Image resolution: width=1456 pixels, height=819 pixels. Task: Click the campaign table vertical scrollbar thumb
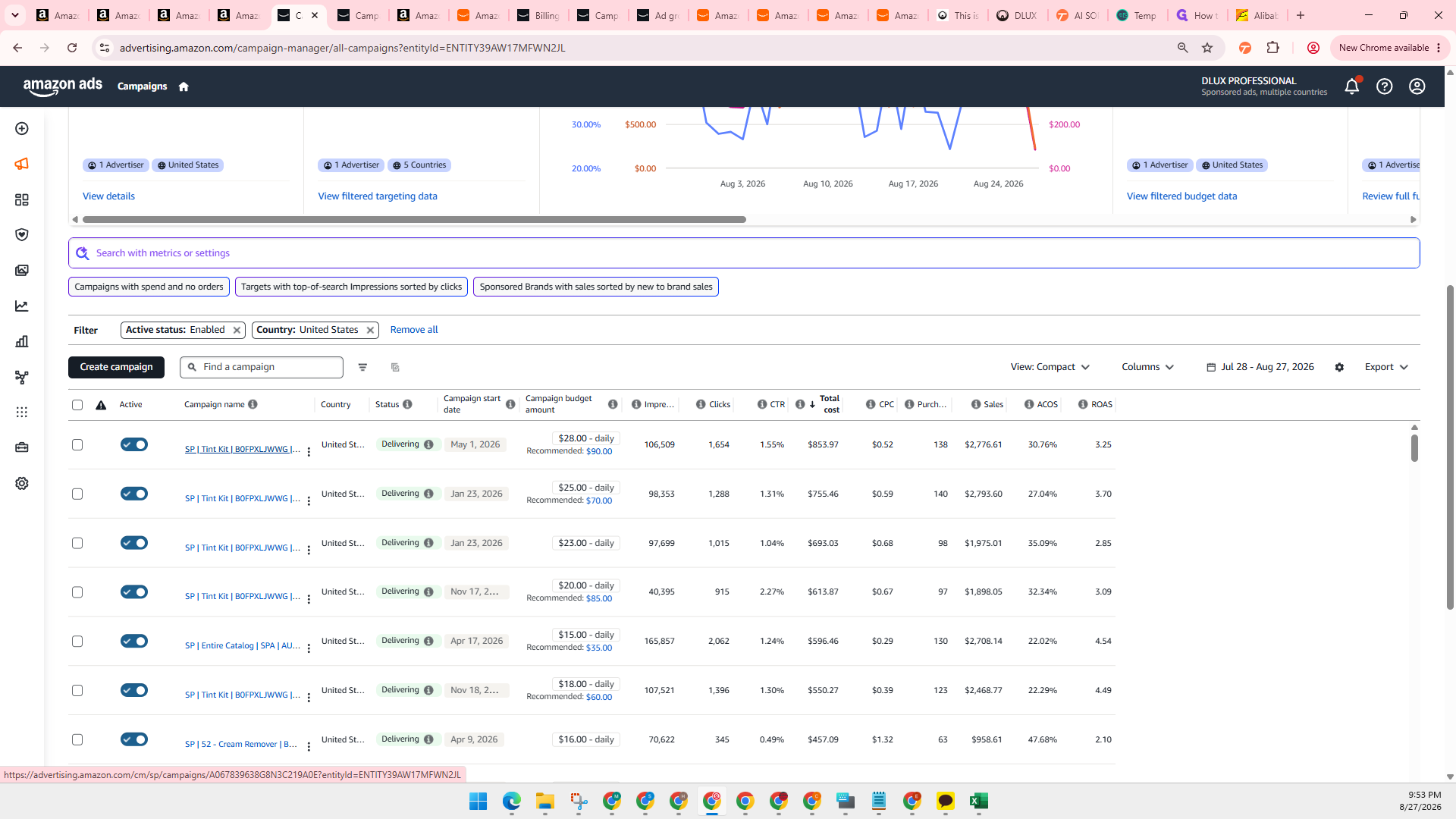pyautogui.click(x=1414, y=447)
